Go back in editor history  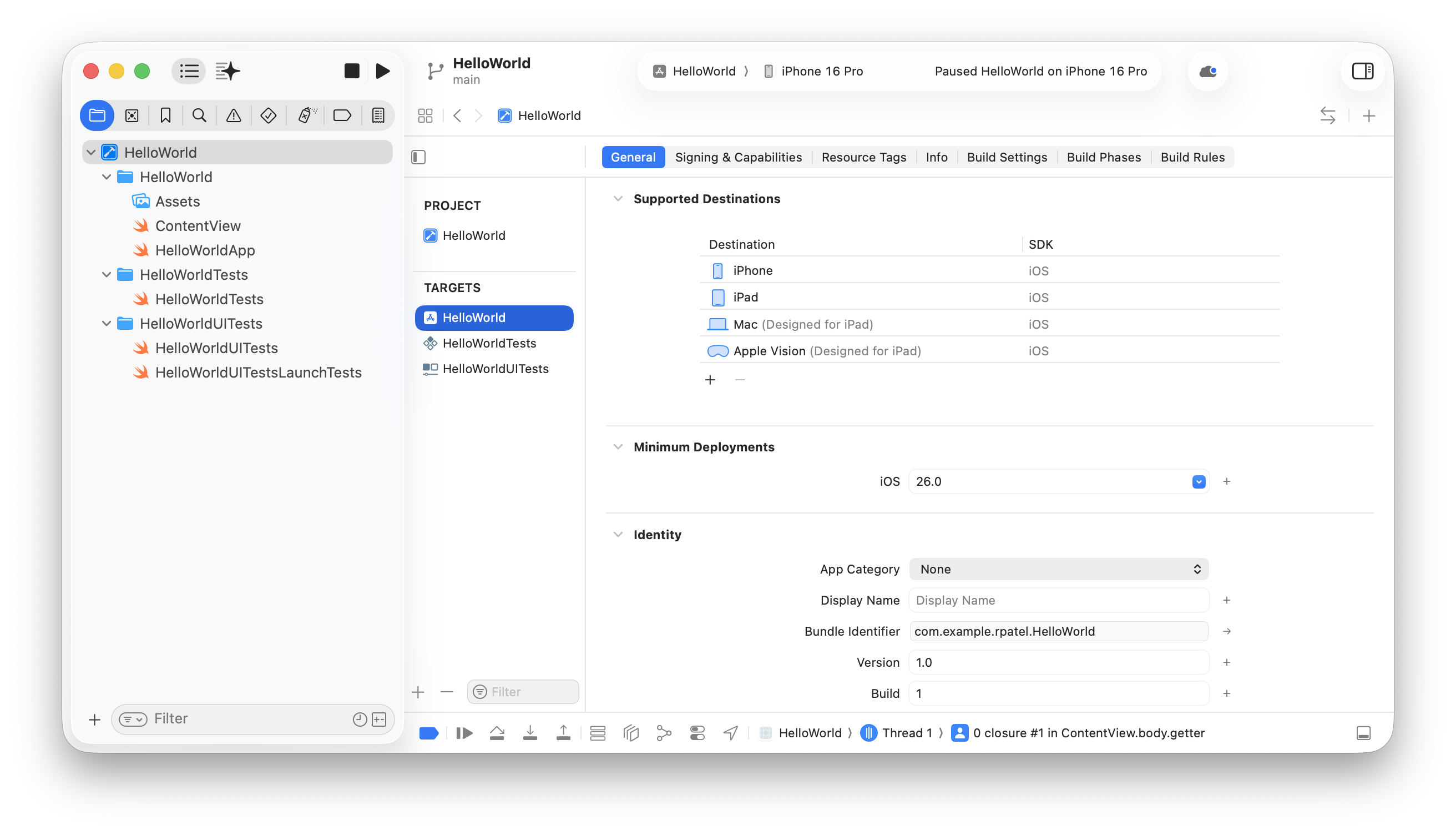coord(457,116)
